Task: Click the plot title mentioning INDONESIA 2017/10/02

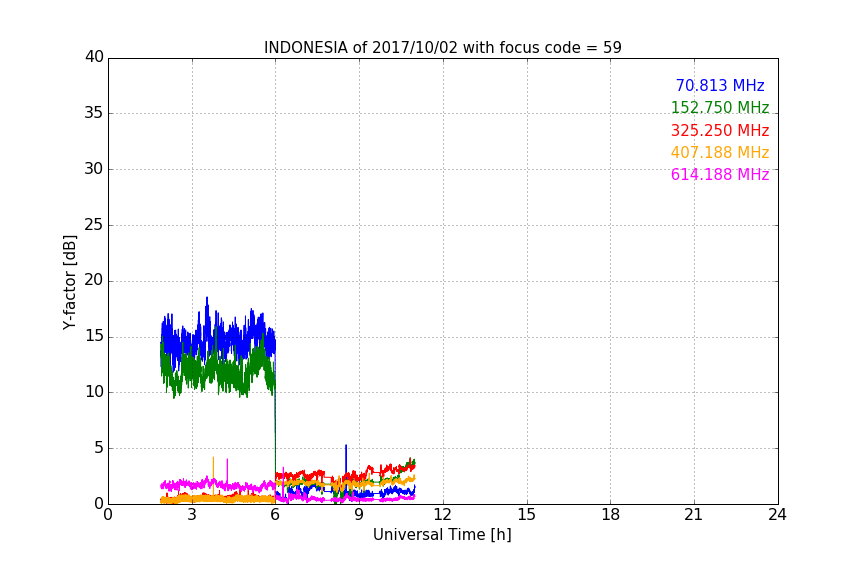Action: pos(442,48)
